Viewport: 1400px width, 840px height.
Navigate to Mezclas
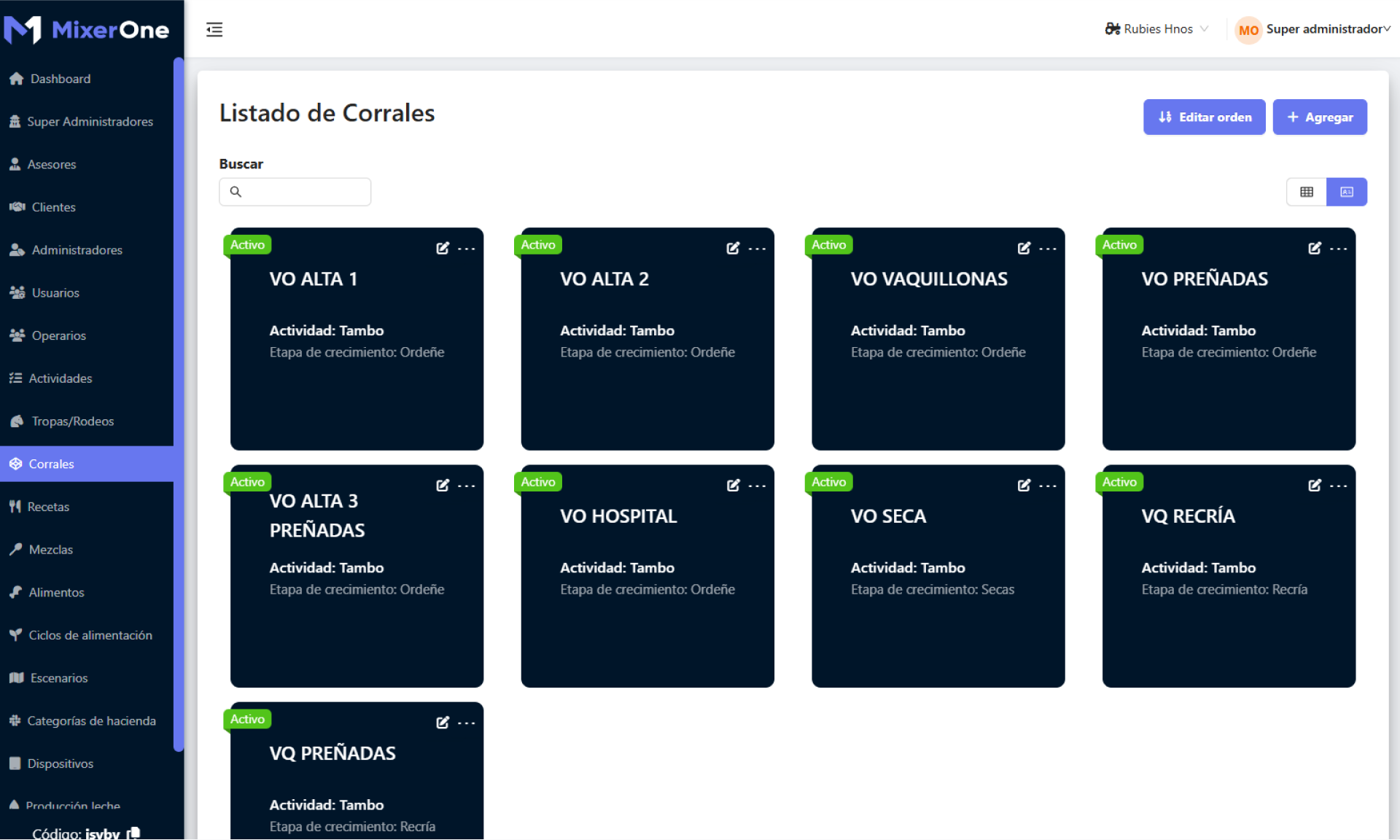[x=87, y=550]
